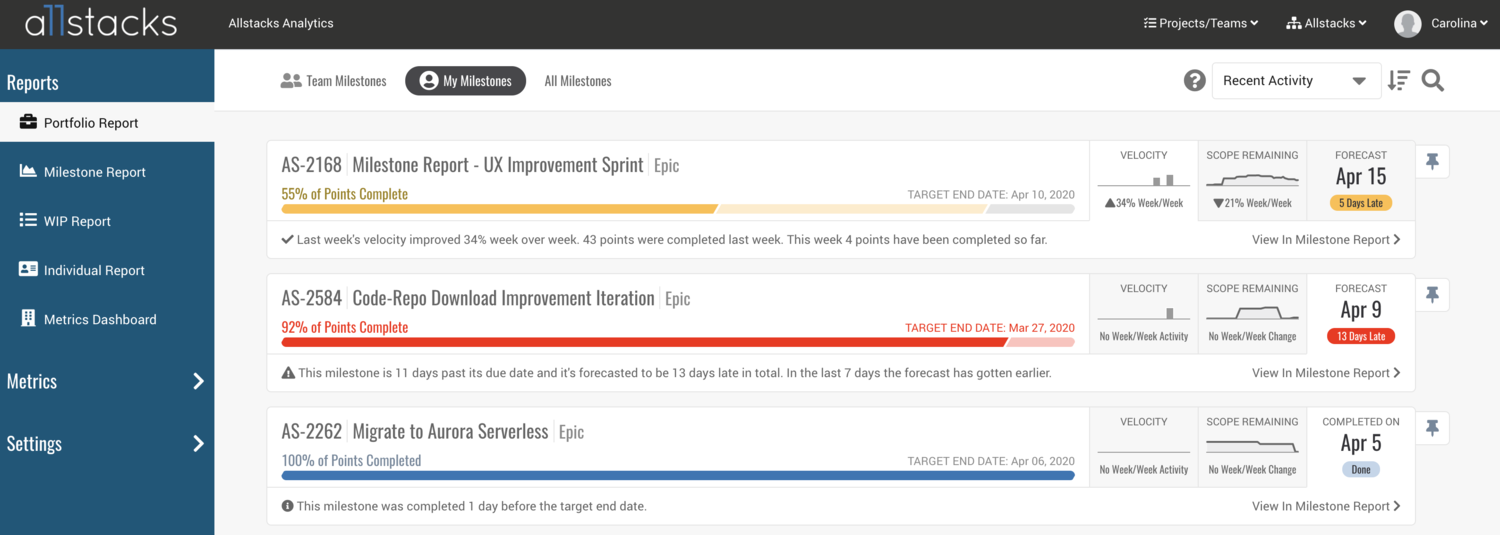This screenshot has height=535, width=1500.
Task: Switch to the Team Milestones tab
Action: click(x=333, y=81)
